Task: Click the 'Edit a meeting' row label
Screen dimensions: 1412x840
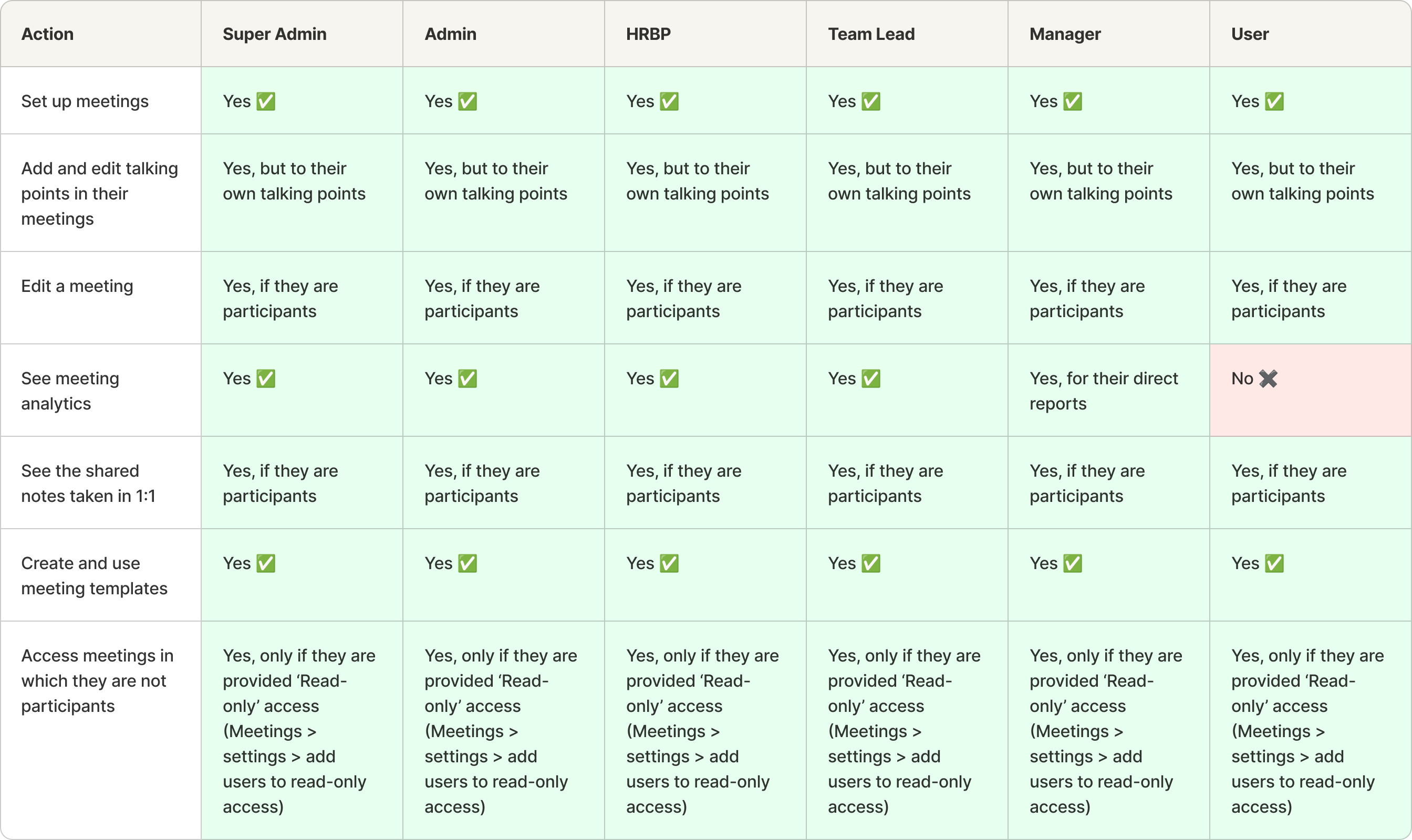Action: [x=77, y=286]
